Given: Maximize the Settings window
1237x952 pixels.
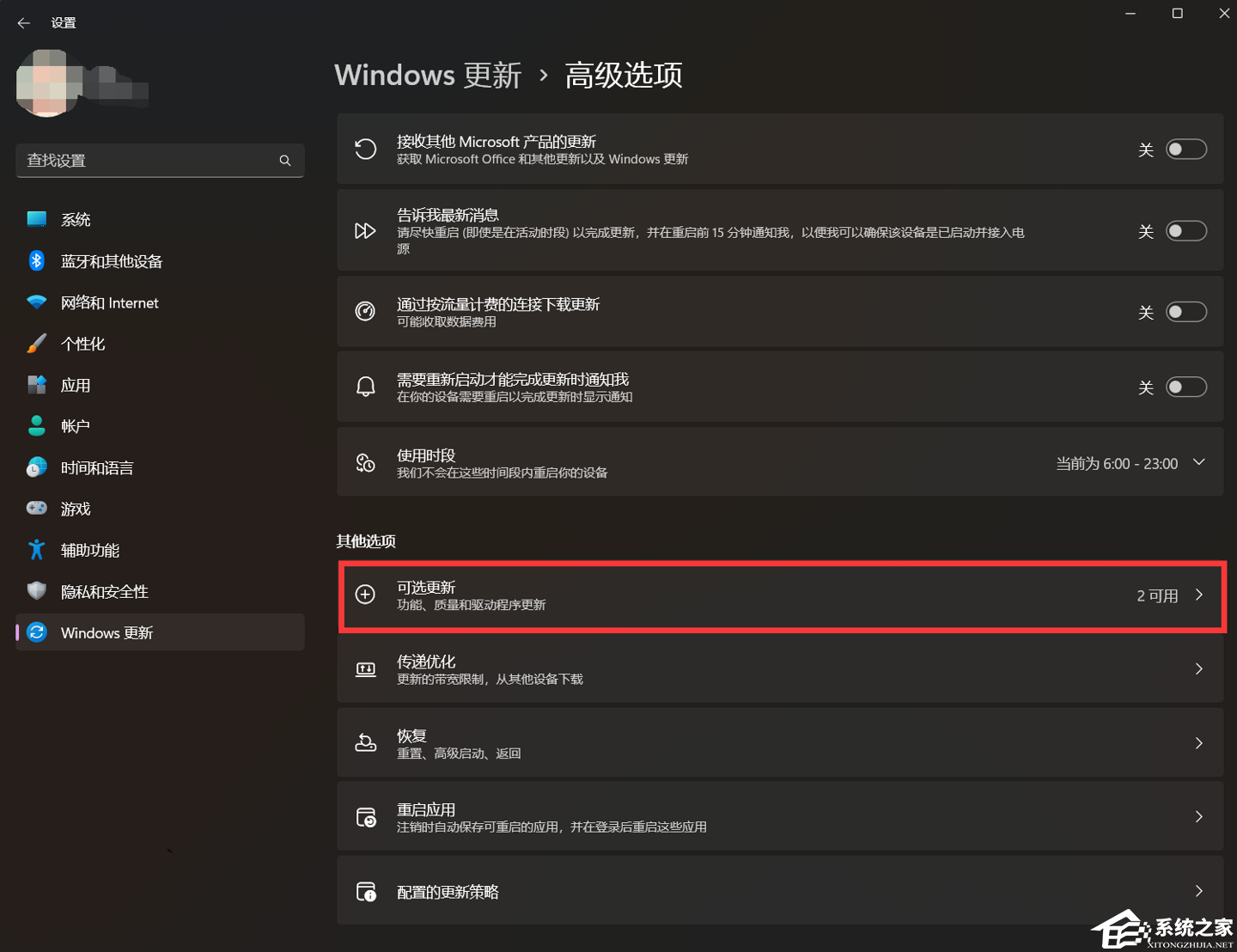Looking at the screenshot, I should pyautogui.click(x=1178, y=14).
